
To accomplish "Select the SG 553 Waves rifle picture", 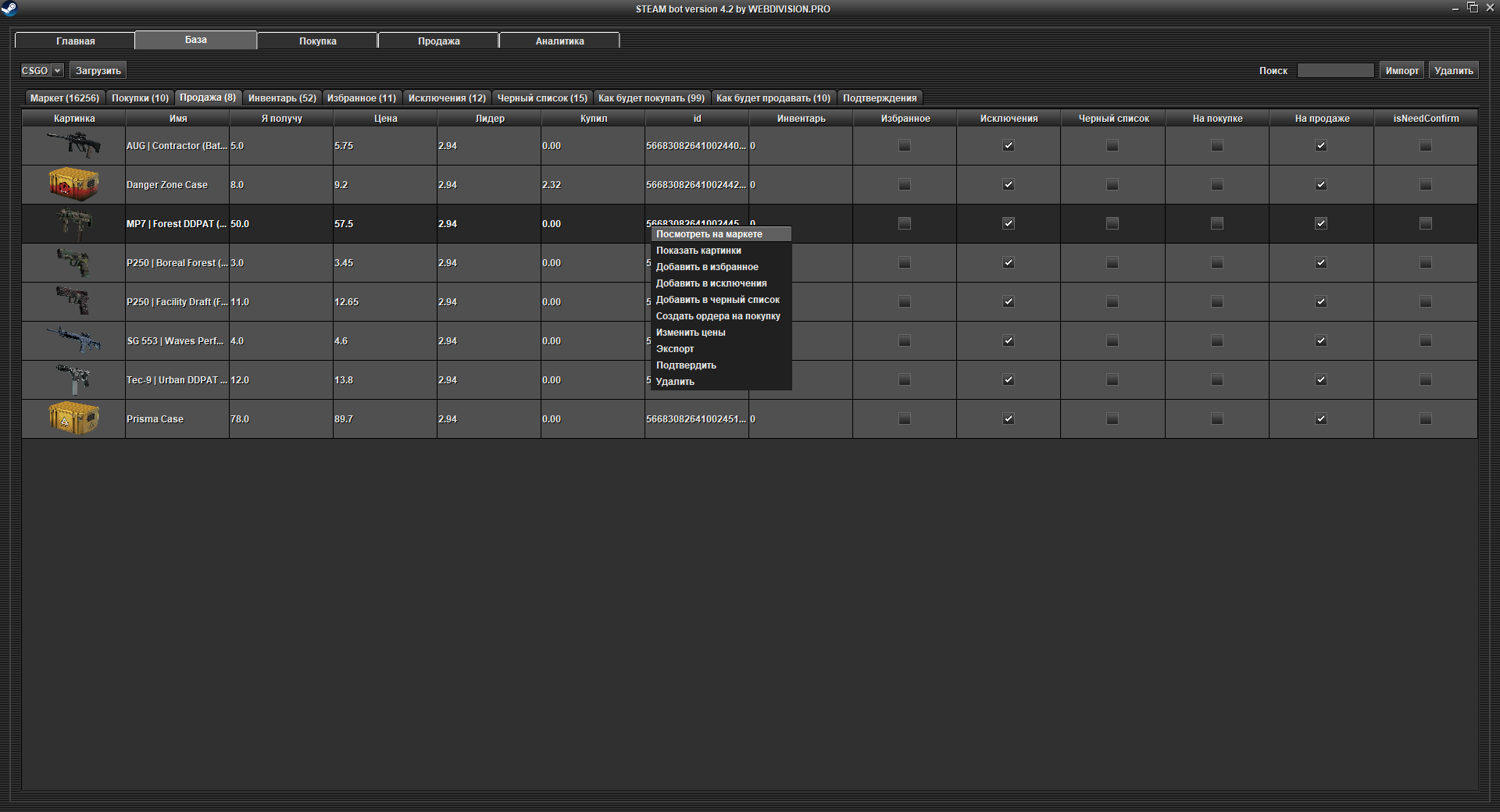I will point(73,340).
